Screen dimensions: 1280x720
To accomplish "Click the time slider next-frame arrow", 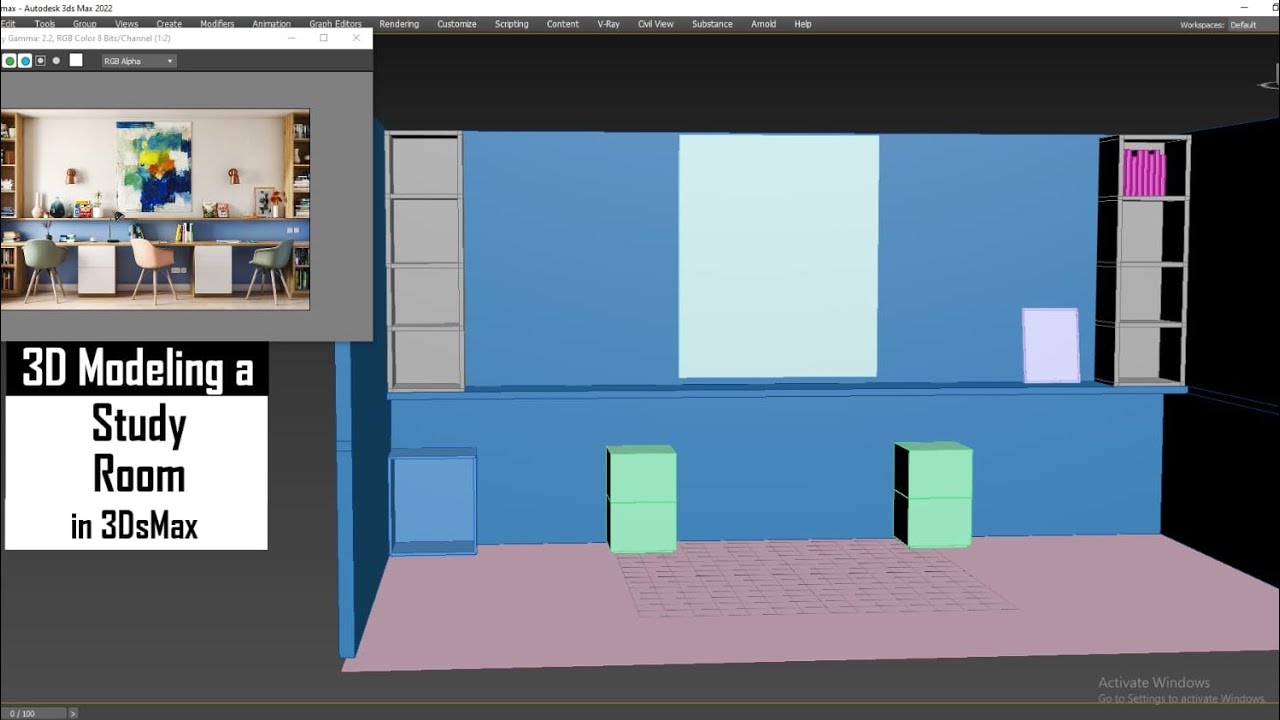I will pos(72,713).
